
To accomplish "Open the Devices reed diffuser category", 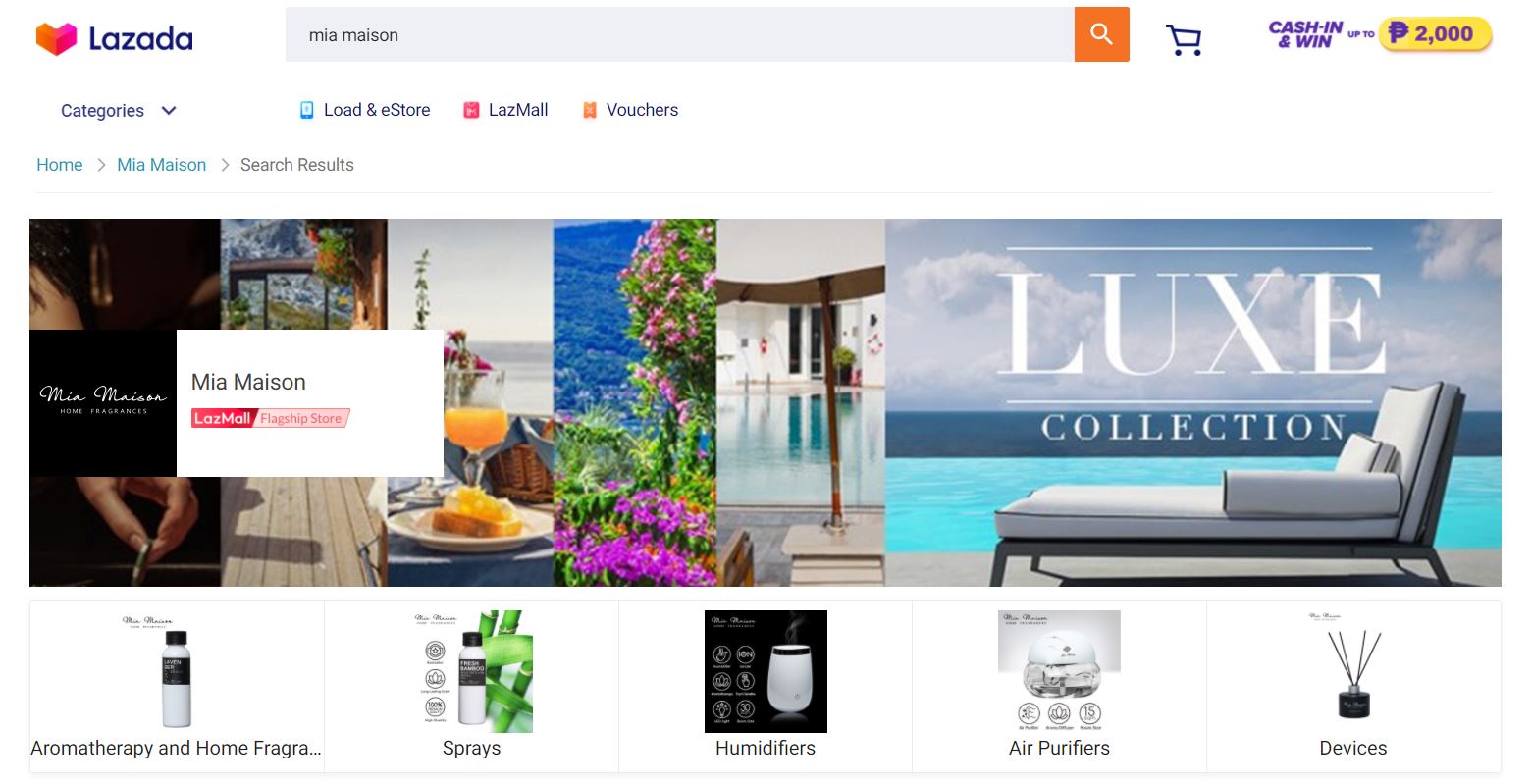I will point(1353,686).
